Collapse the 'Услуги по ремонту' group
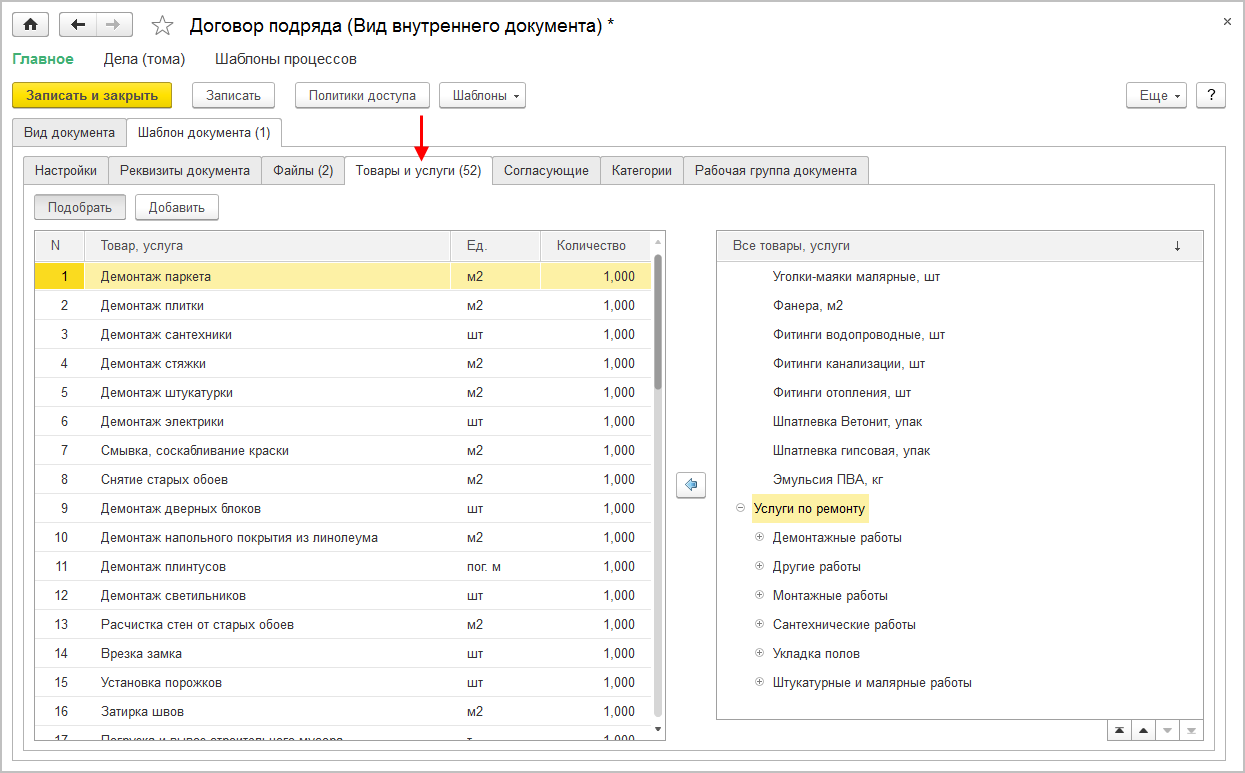The image size is (1245, 773). pyautogui.click(x=740, y=508)
